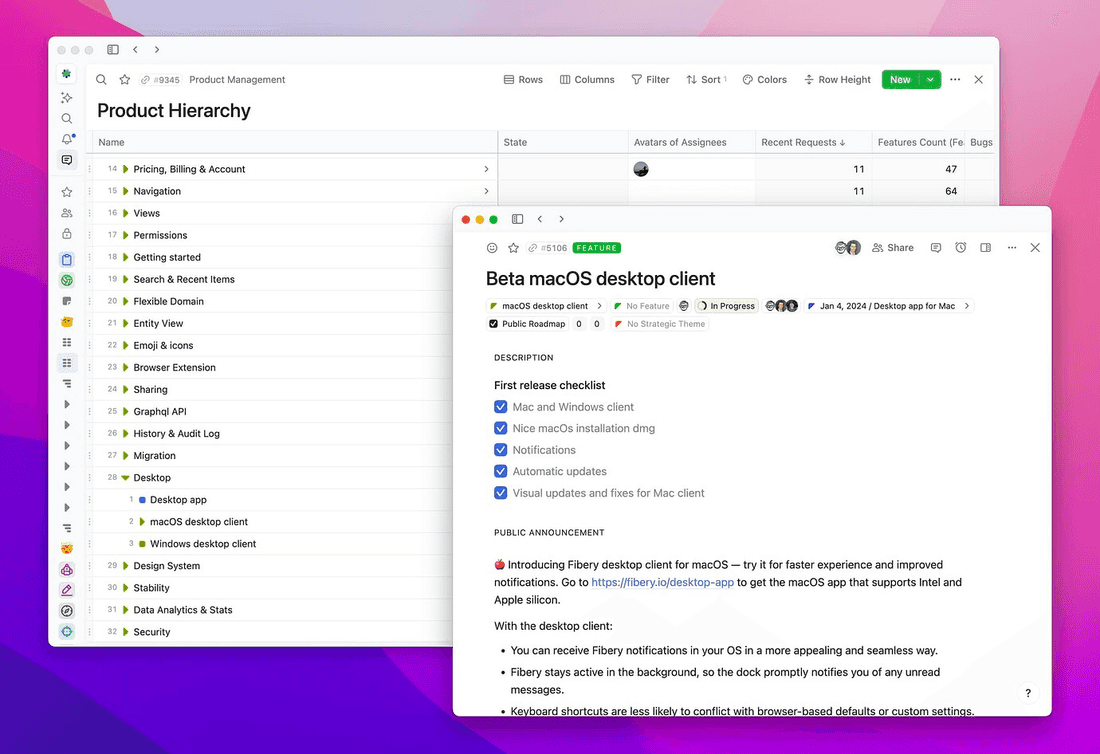The height and width of the screenshot is (754, 1100).
Task: Open search from the left sidebar
Action: (66, 118)
